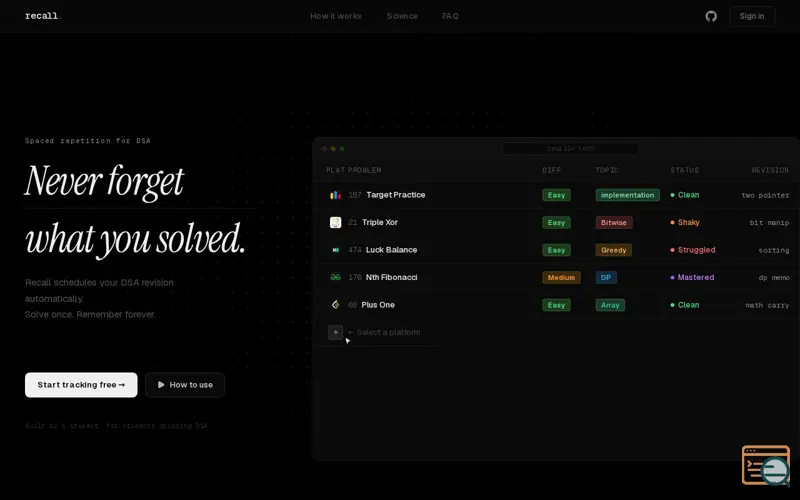Click the two pointer revision note

click(765, 195)
